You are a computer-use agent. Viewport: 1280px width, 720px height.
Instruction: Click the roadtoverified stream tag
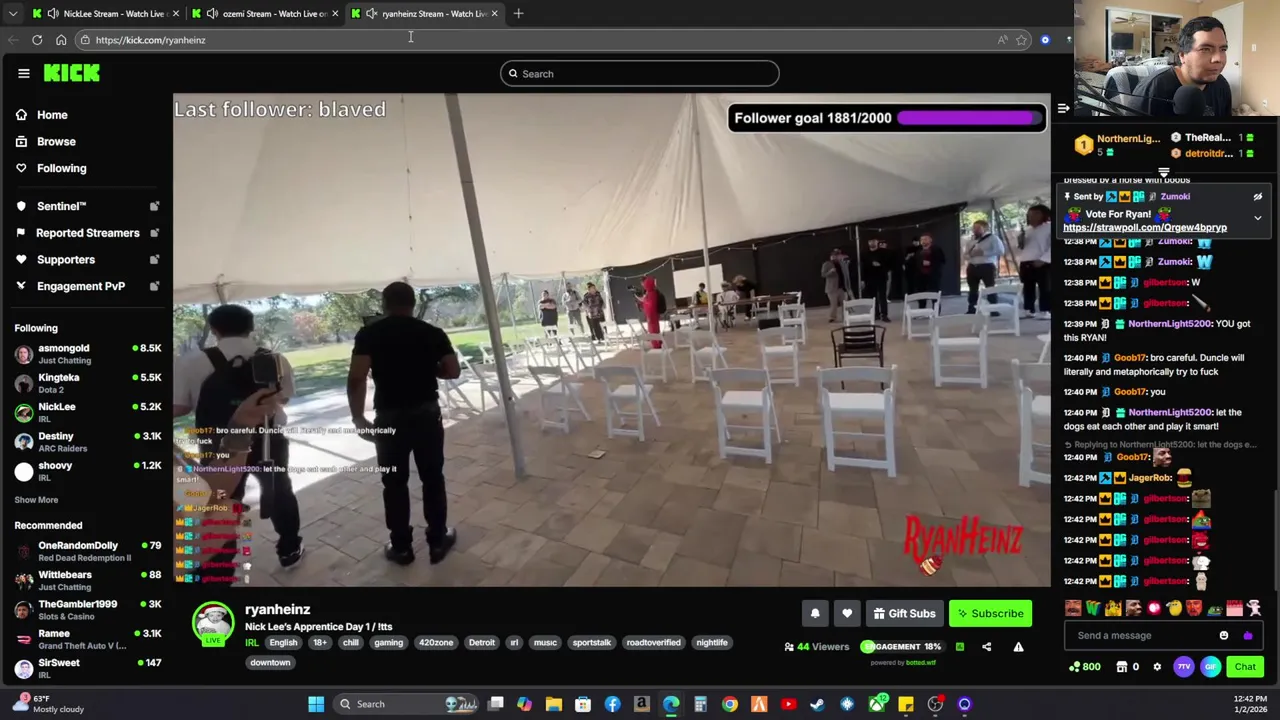point(653,643)
